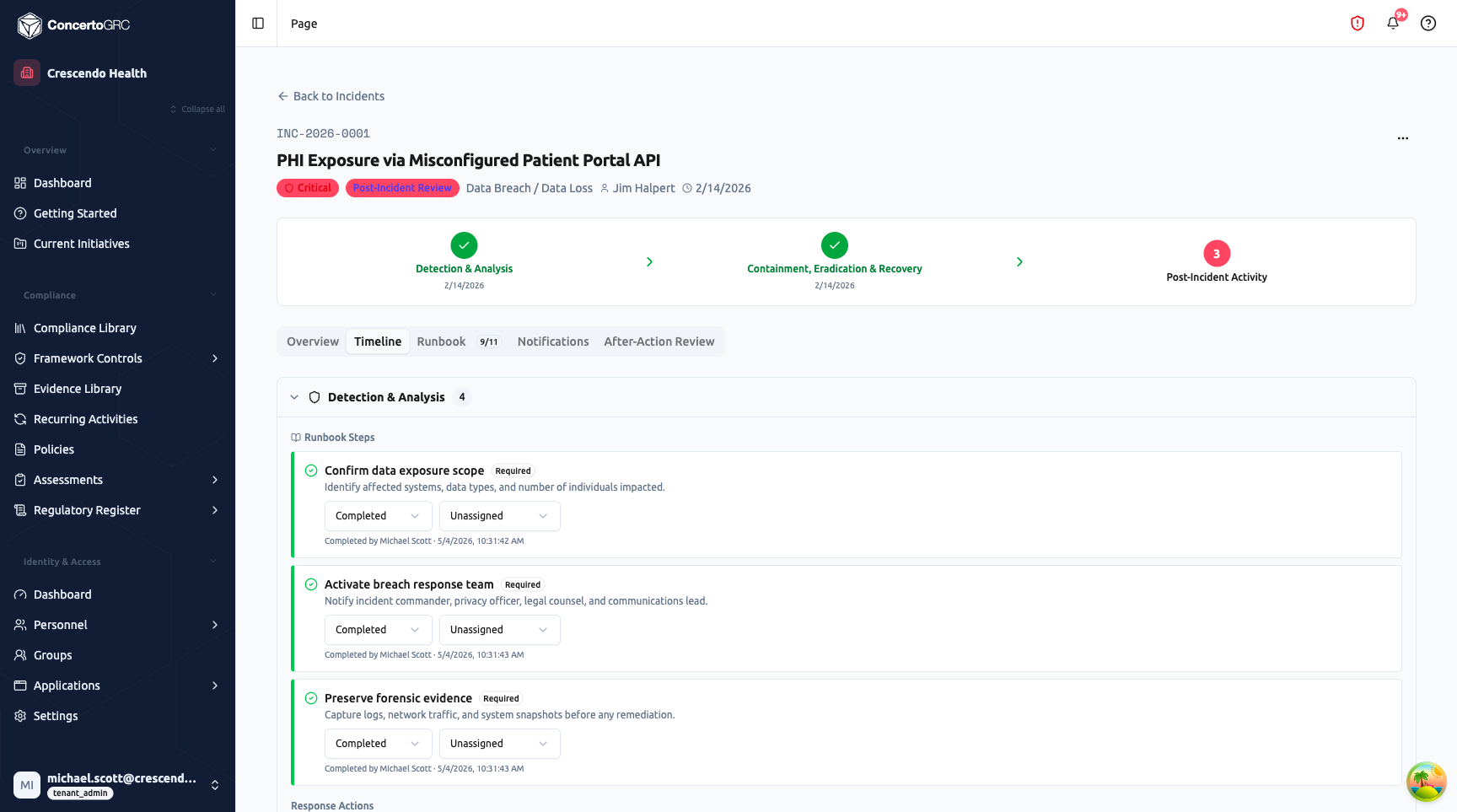Image resolution: width=1457 pixels, height=812 pixels.
Task: Click the Groups icon in sidebar
Action: pos(20,655)
